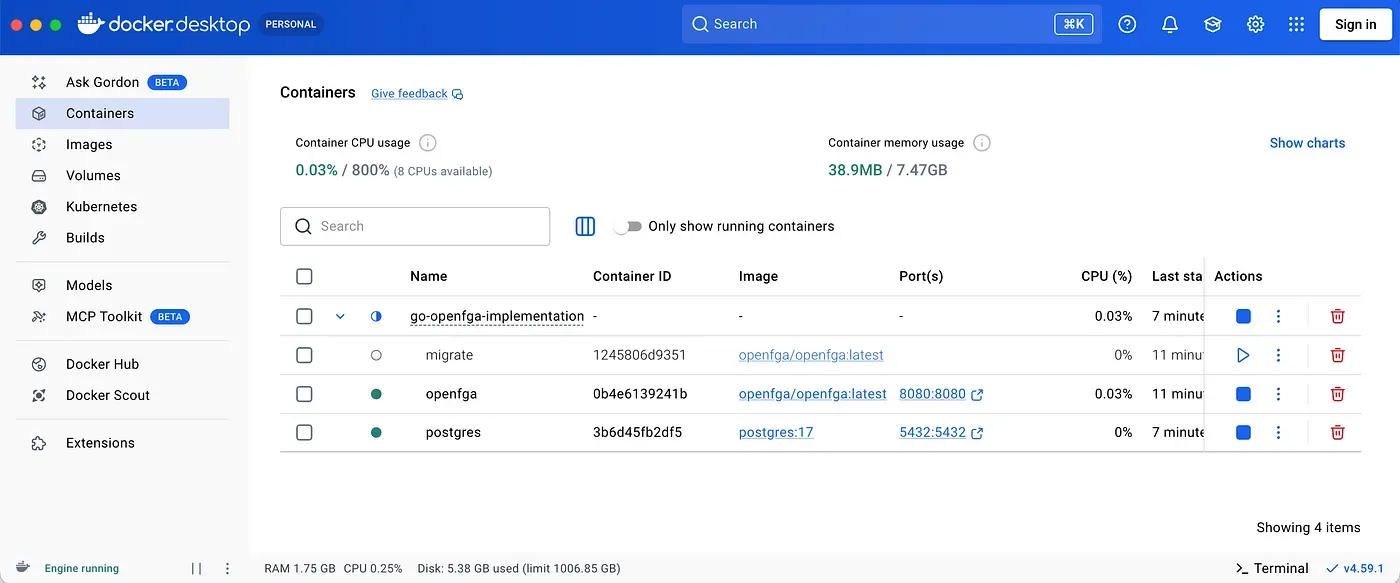Open the Learning center graduation cap icon
Screen dimensions: 1400x583
(1213, 24)
